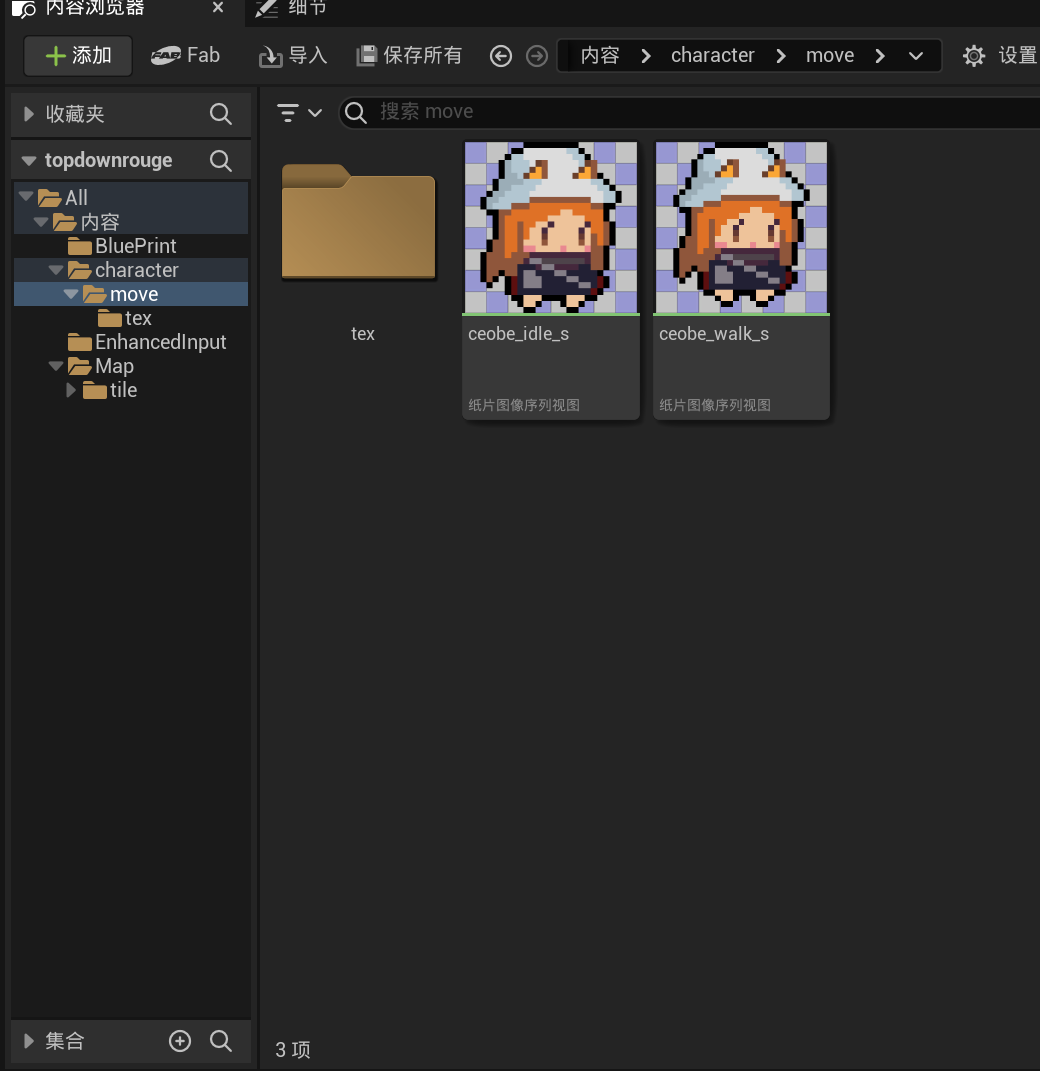
Task: Select the EnhancedInput folder in tree
Action: point(131,342)
